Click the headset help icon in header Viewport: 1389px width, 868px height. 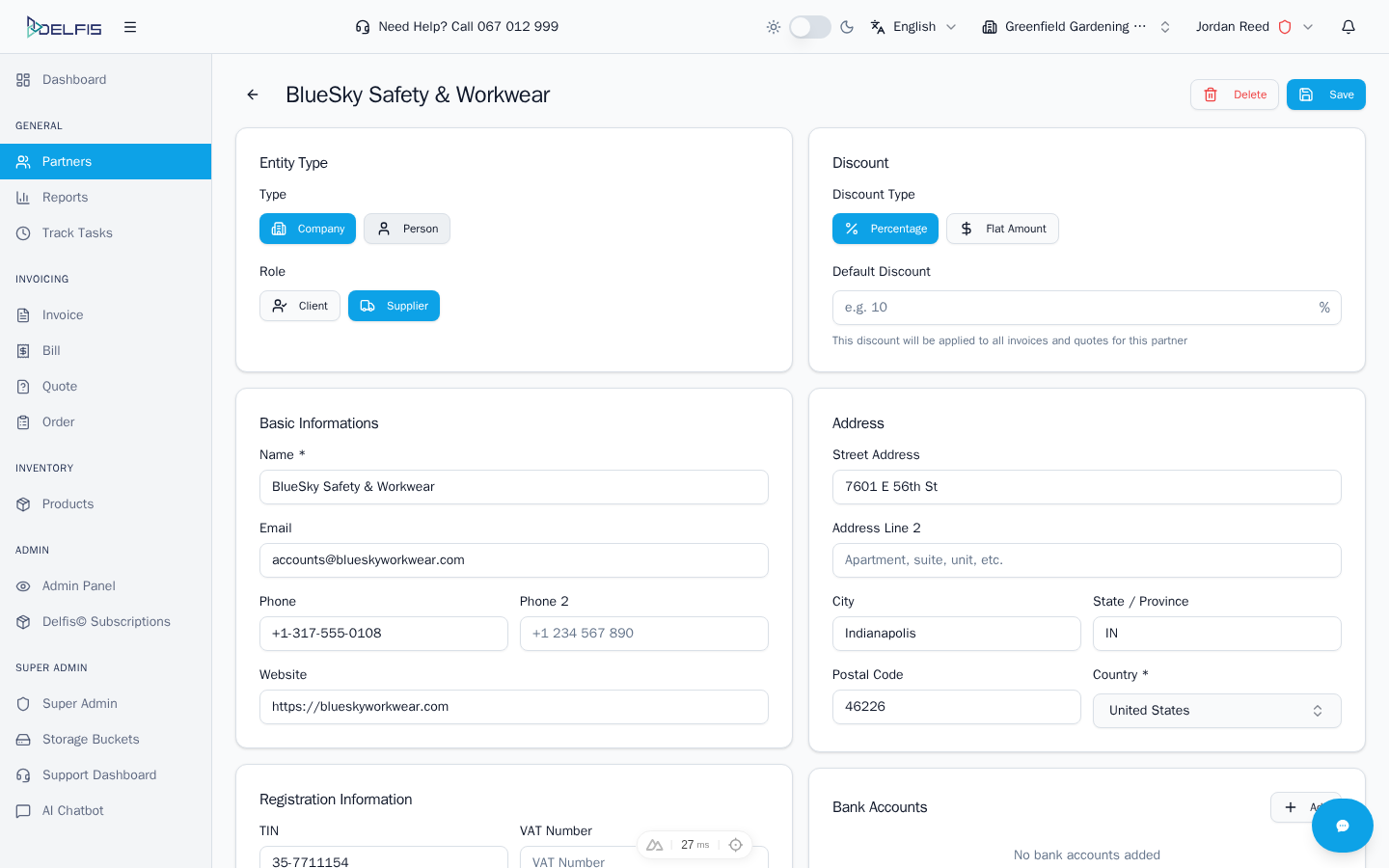[363, 27]
